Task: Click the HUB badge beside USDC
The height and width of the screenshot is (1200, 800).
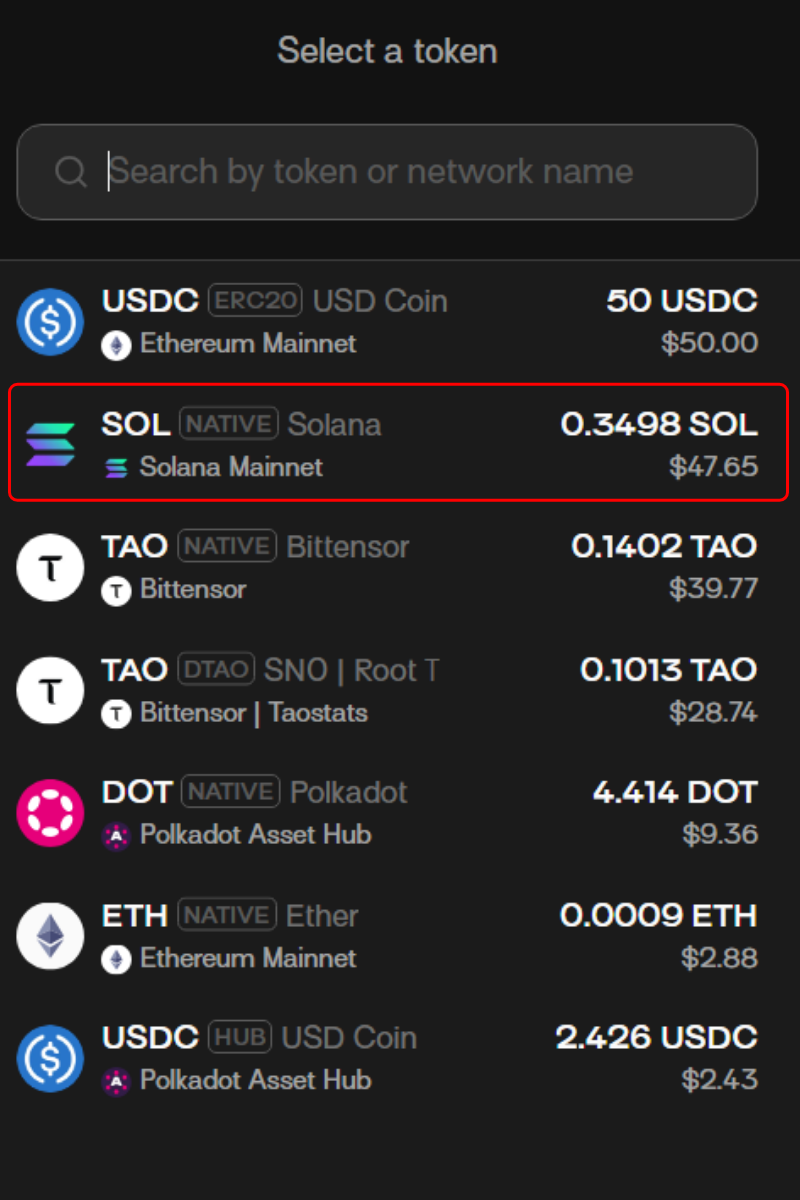Action: click(x=240, y=1037)
